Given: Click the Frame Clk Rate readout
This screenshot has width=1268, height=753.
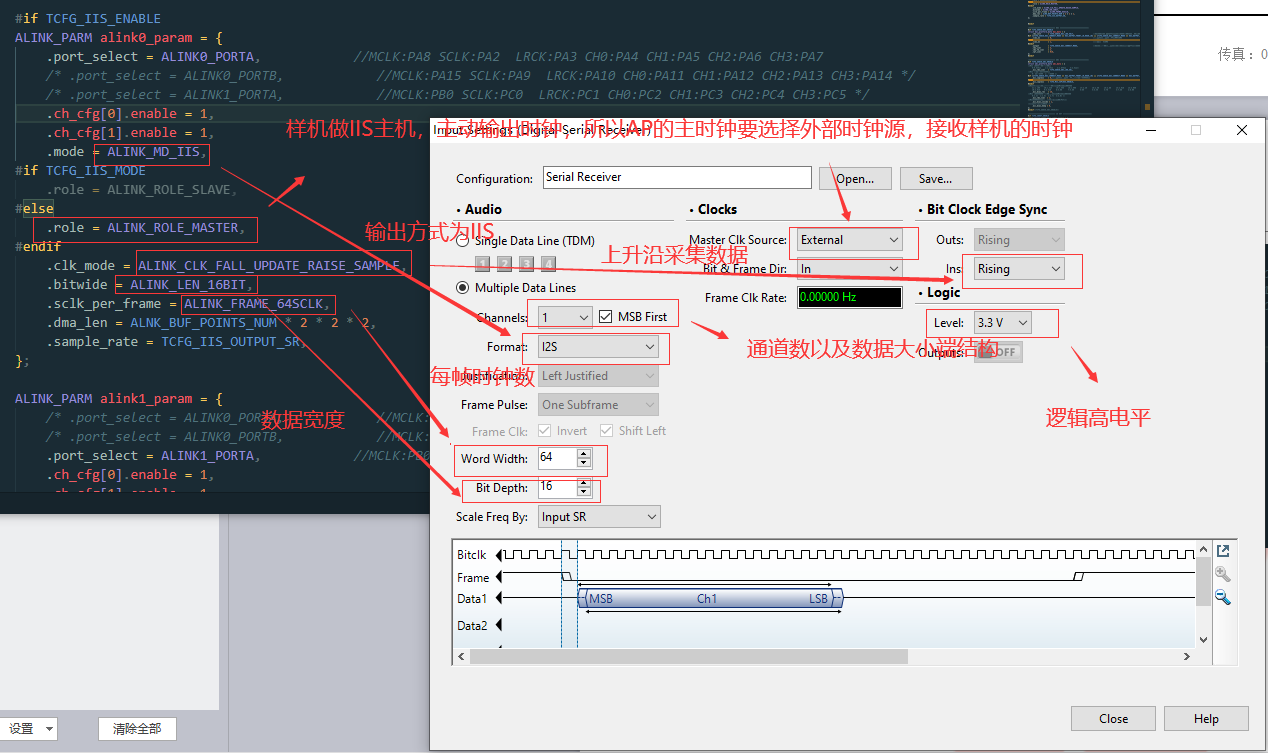Looking at the screenshot, I should [x=849, y=298].
